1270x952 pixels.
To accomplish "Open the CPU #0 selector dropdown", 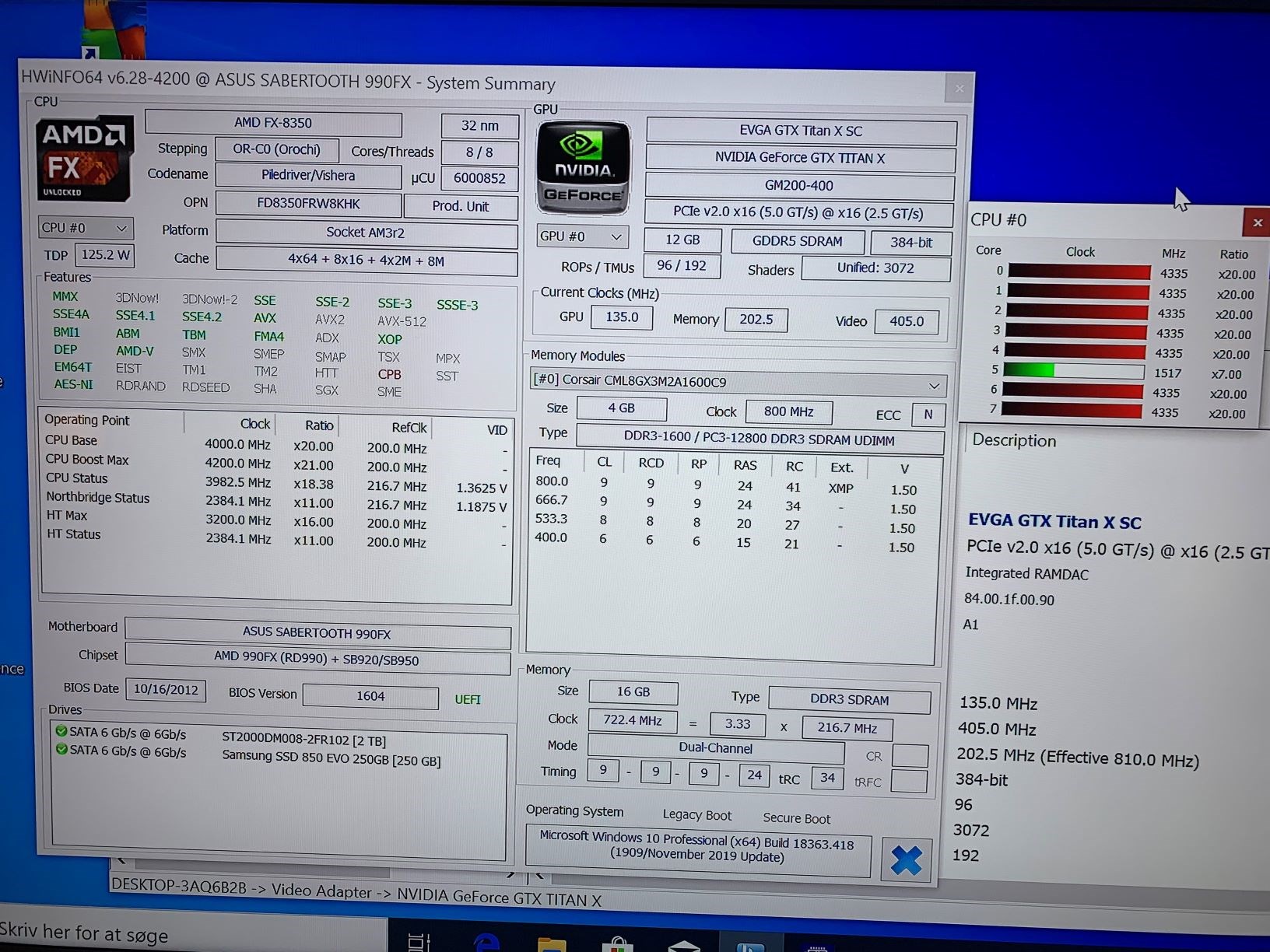I will 85,228.
